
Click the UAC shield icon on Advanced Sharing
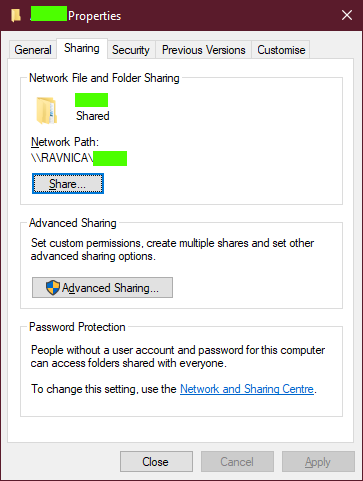[53, 287]
